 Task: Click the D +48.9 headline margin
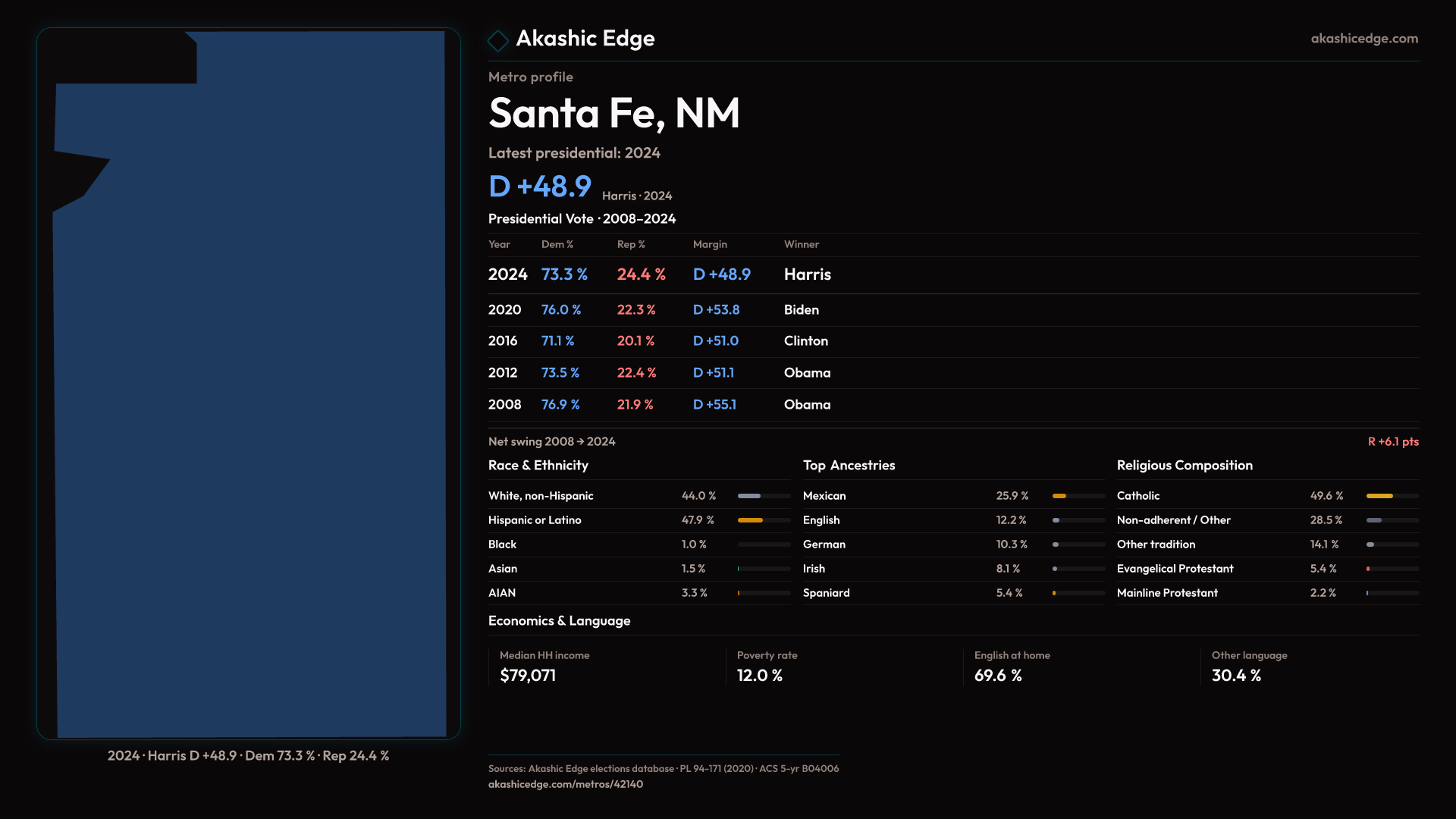[540, 187]
